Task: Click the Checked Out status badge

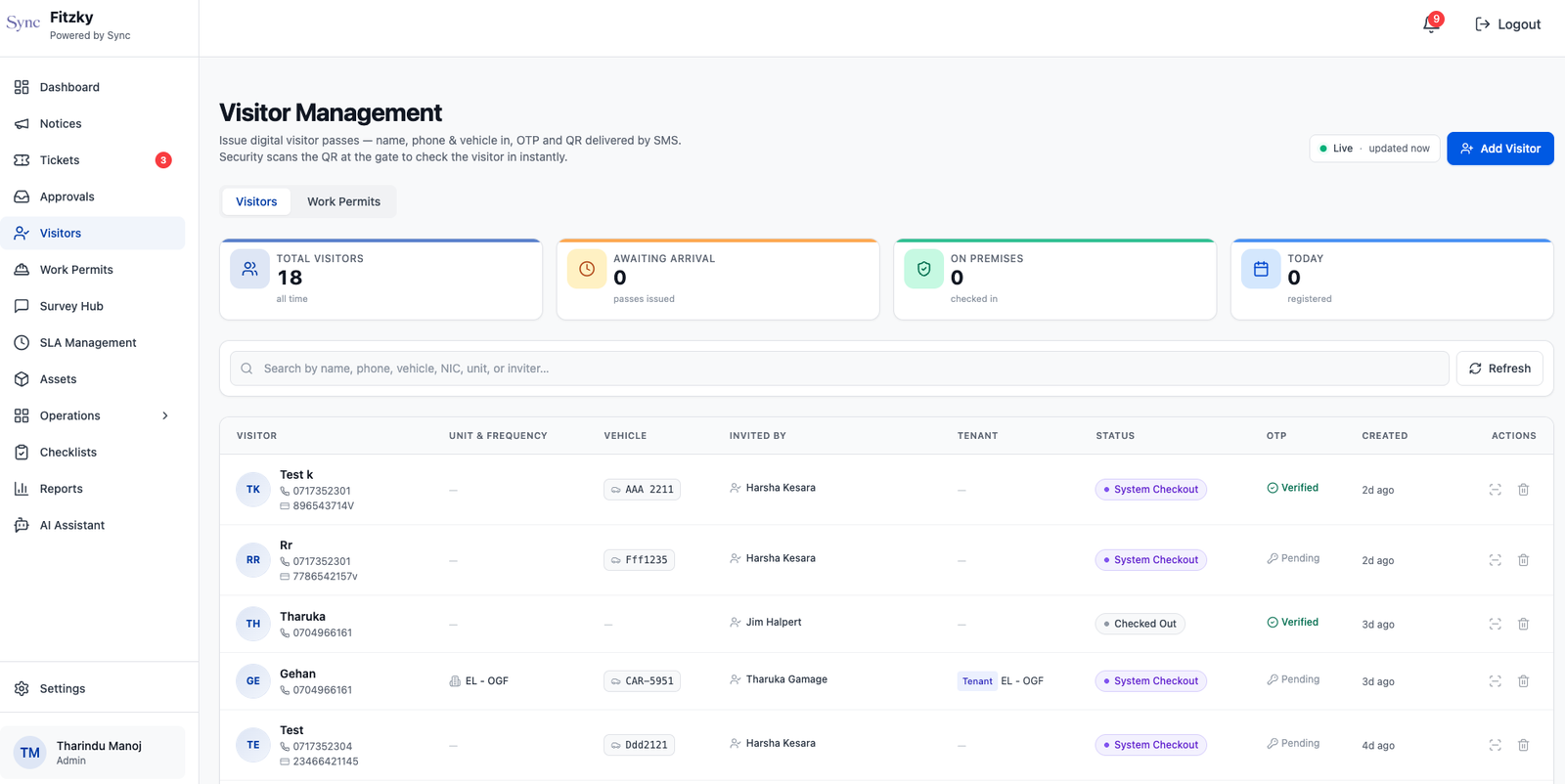Action: click(1140, 624)
